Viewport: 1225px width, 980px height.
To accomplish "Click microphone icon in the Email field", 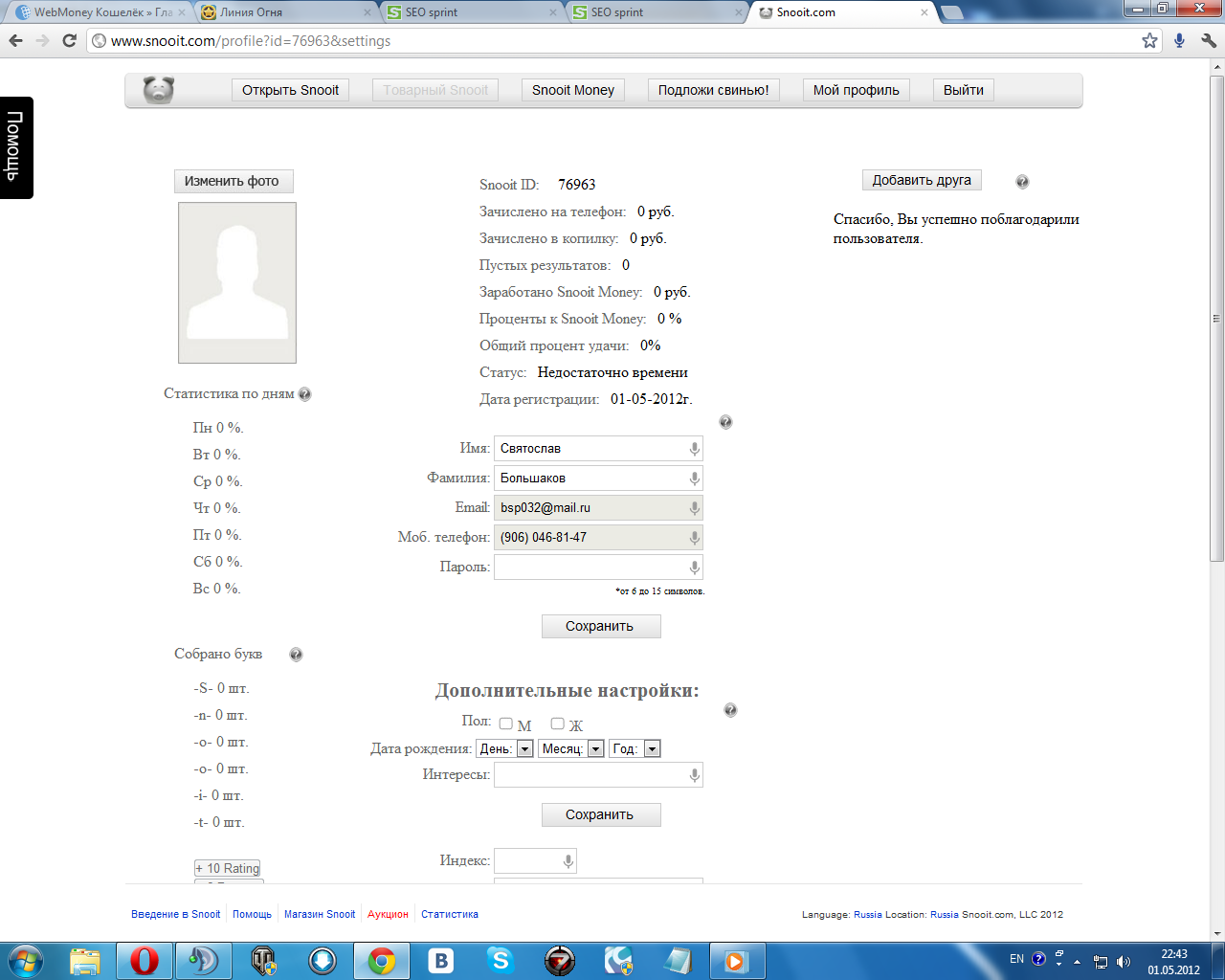I will 695,508.
